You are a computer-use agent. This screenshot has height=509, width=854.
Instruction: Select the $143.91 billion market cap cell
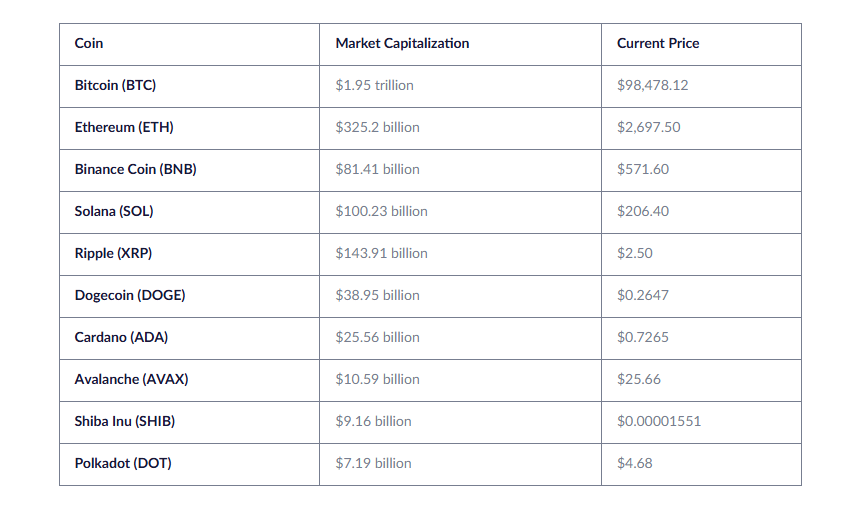381,254
